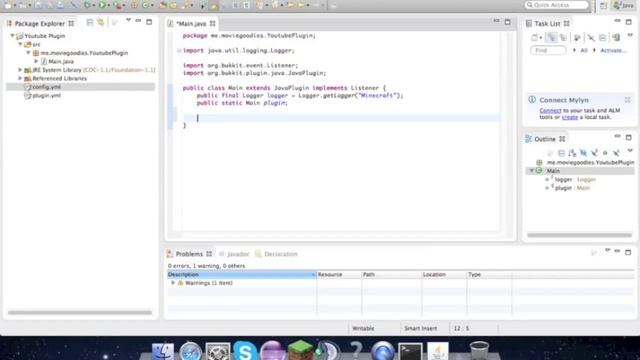Click the New Java Package toolbar icon
640x360 pixels.
[134, 5]
